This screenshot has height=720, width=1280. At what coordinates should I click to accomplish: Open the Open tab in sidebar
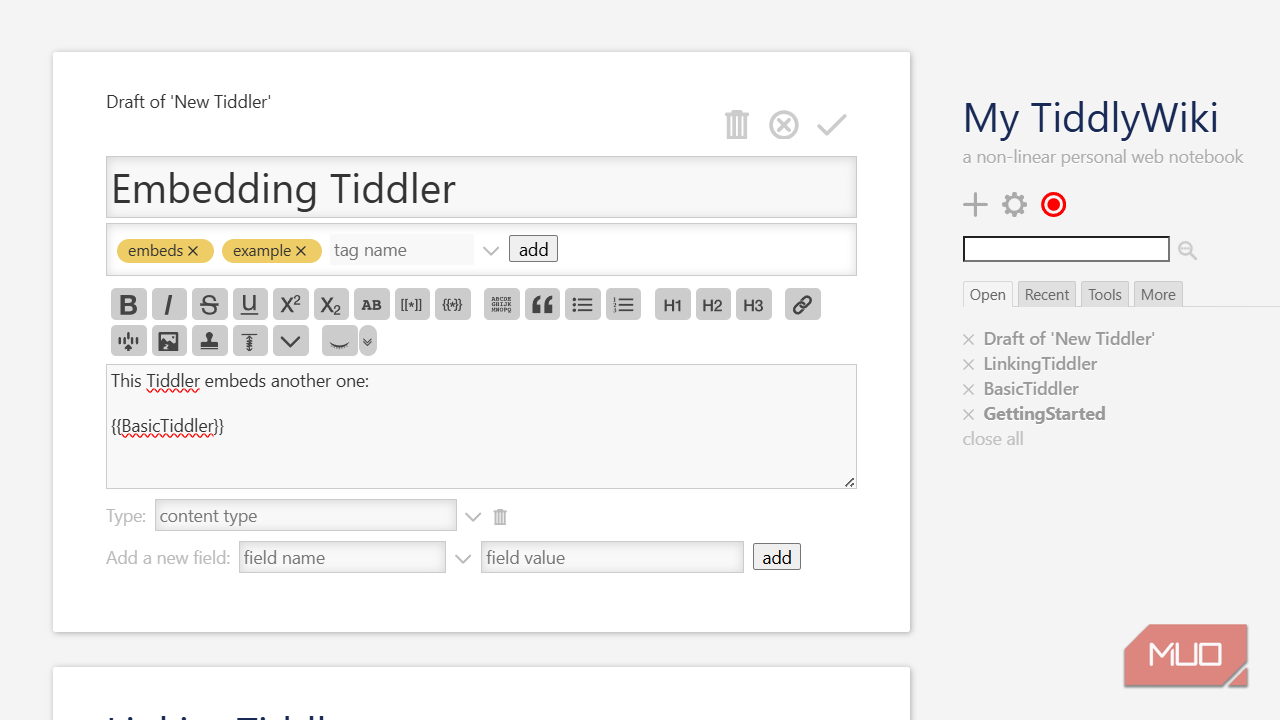tap(988, 294)
